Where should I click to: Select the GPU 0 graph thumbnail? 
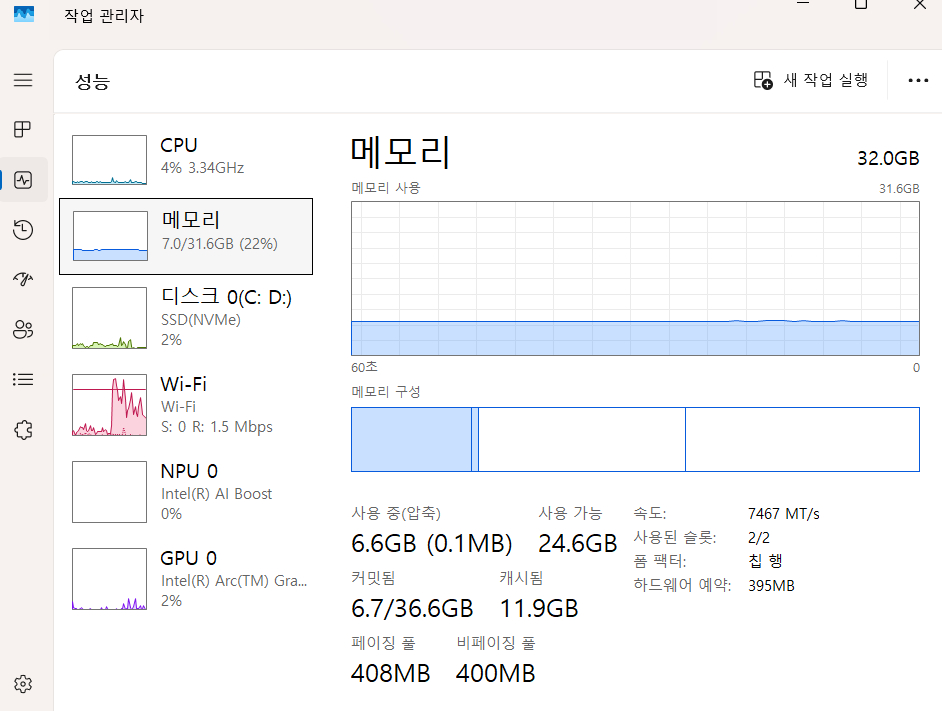108,578
